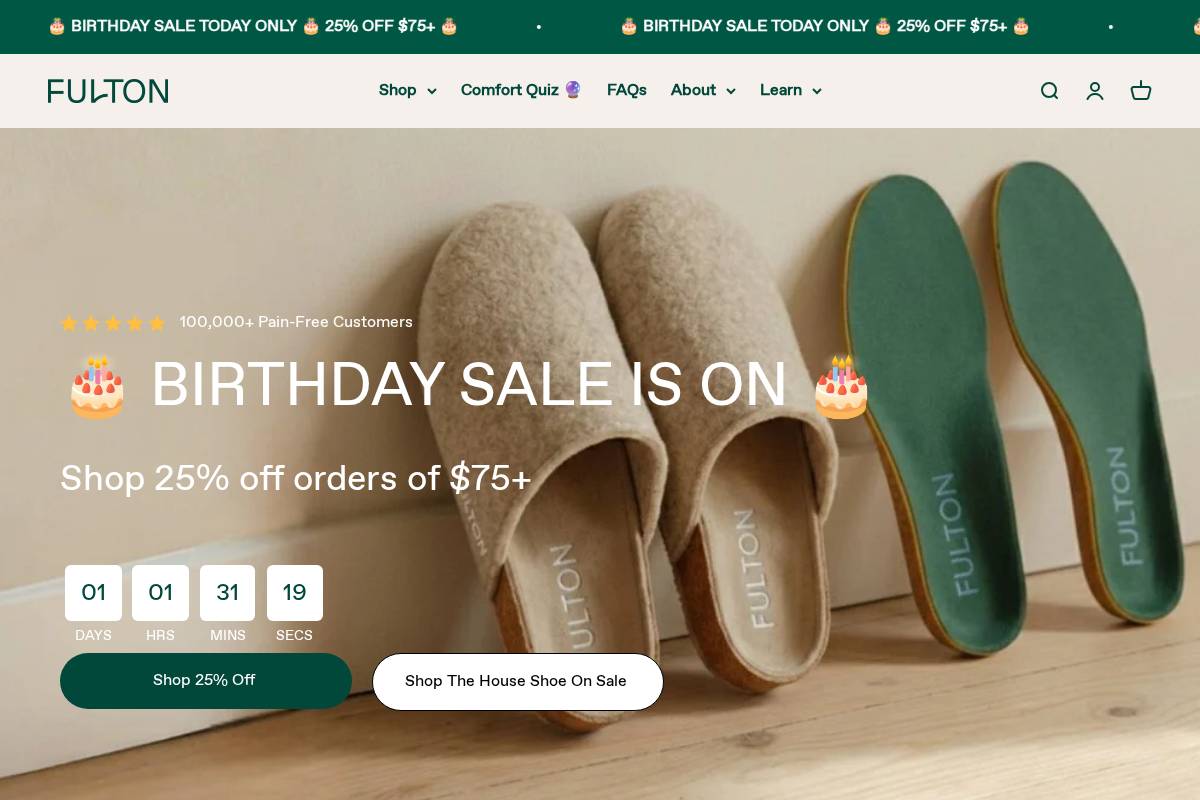The height and width of the screenshot is (800, 1200).
Task: Open the shopping cart icon
Action: pos(1141,91)
